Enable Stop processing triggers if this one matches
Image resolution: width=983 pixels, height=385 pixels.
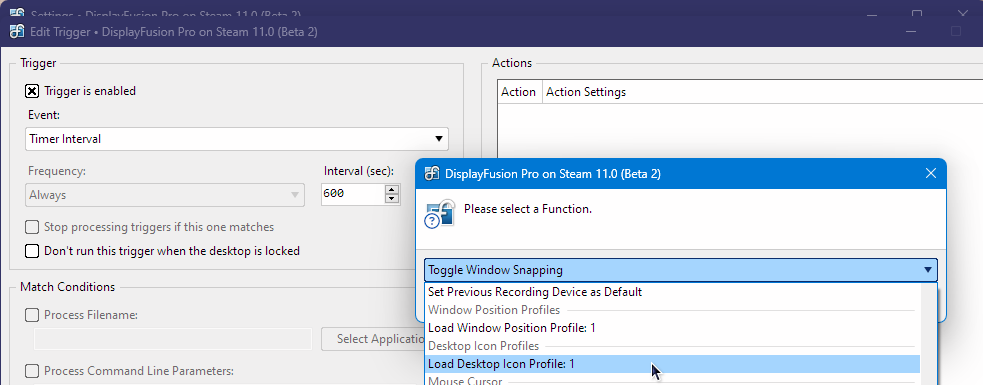point(31,227)
